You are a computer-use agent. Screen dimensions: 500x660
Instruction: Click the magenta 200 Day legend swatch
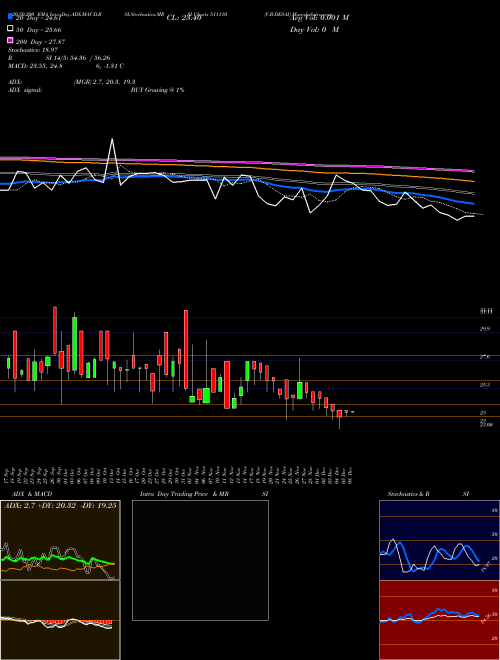coord(10,41)
